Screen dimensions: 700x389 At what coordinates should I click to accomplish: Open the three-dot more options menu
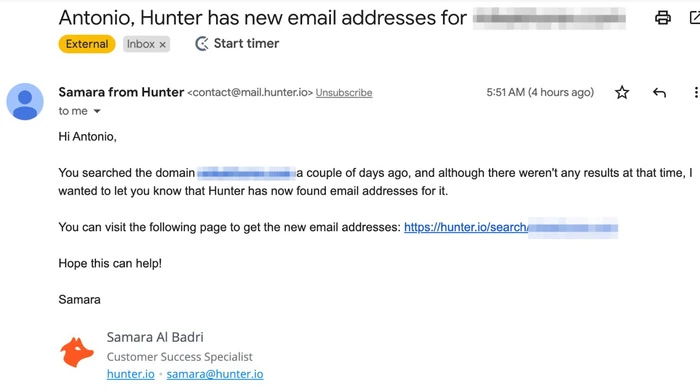pos(696,92)
